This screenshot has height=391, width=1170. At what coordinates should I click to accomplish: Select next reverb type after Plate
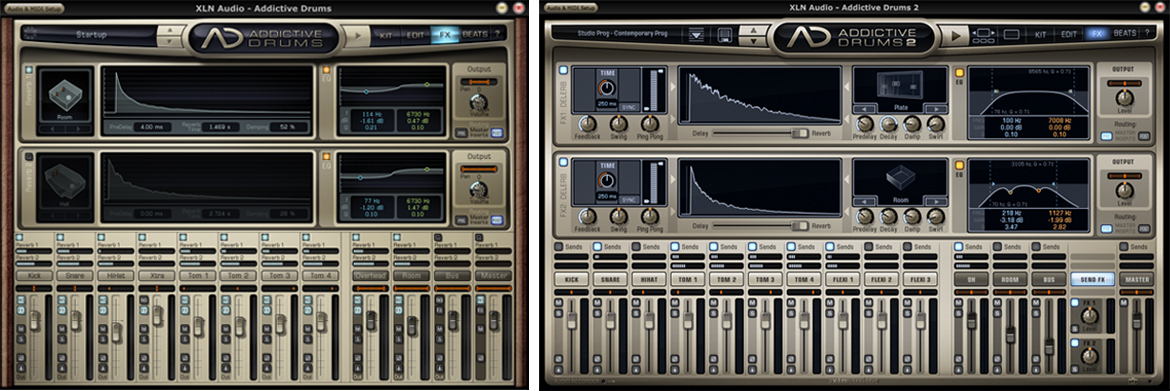pyautogui.click(x=935, y=108)
